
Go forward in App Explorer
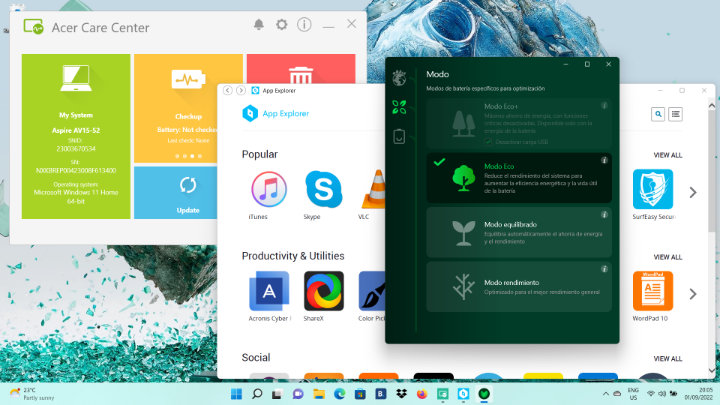241,90
